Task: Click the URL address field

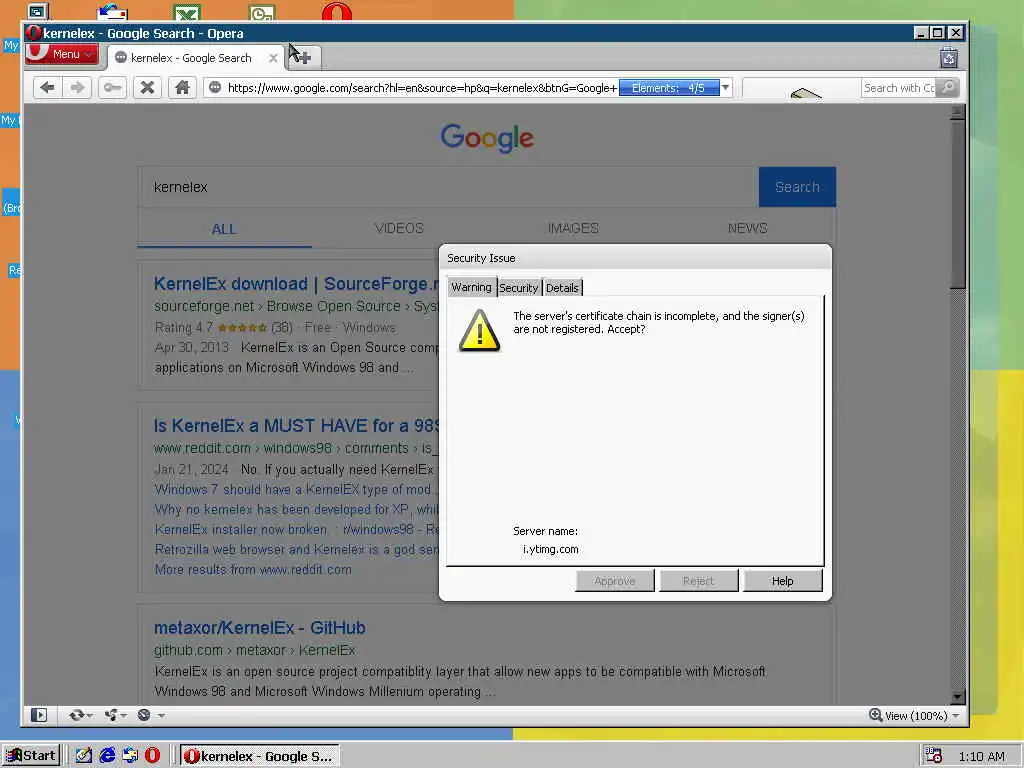Action: (421, 88)
